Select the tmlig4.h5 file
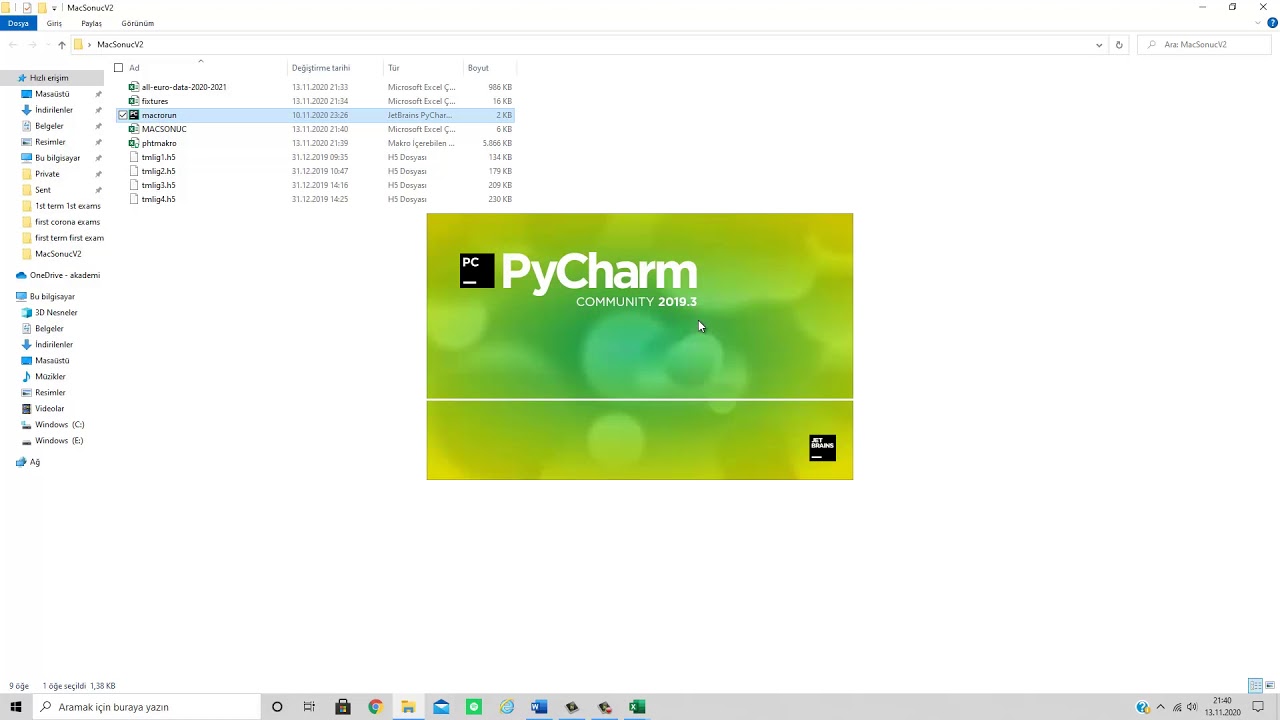 (158, 199)
